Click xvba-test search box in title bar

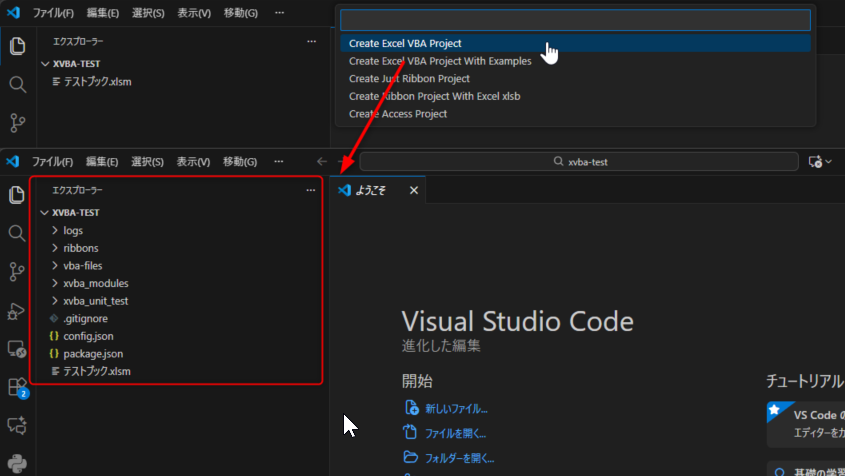click(579, 162)
